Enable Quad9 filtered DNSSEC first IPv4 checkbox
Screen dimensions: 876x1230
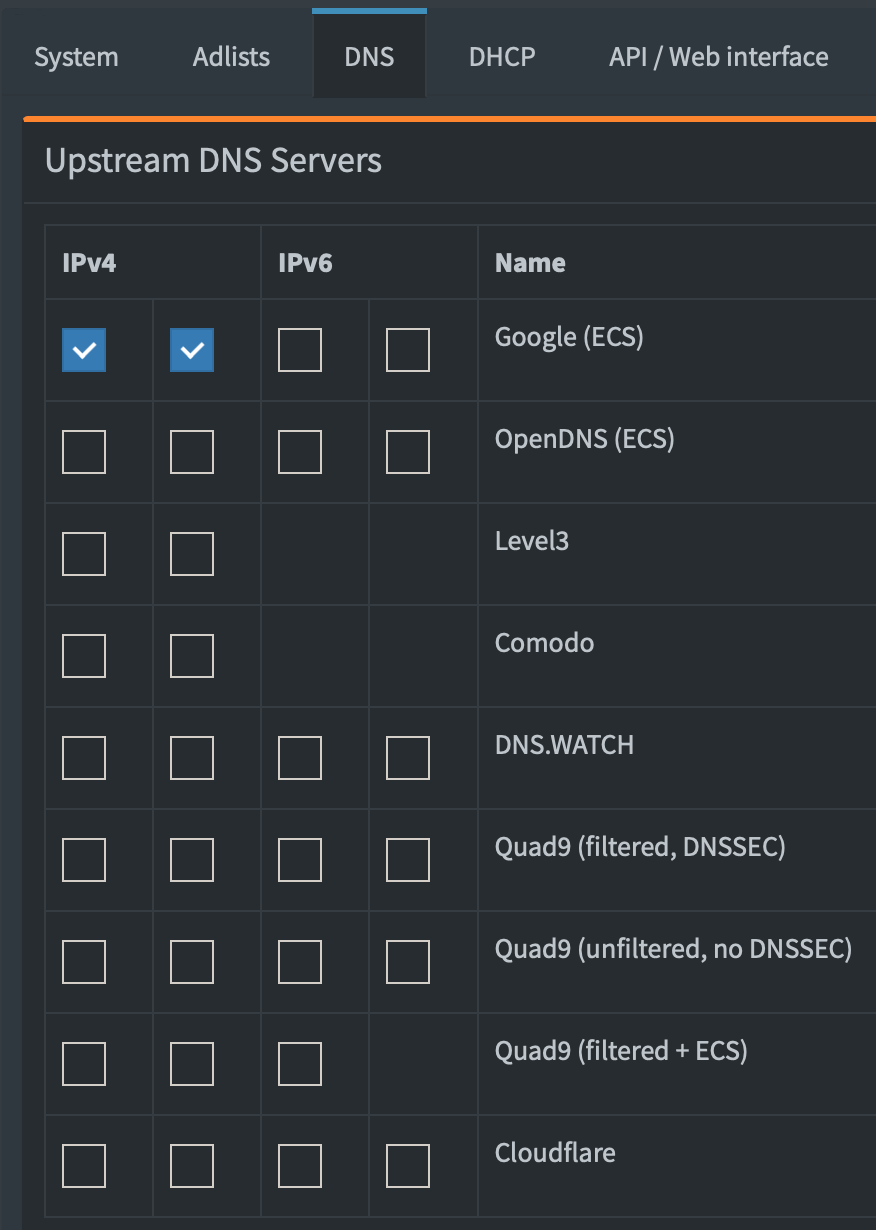pos(84,860)
